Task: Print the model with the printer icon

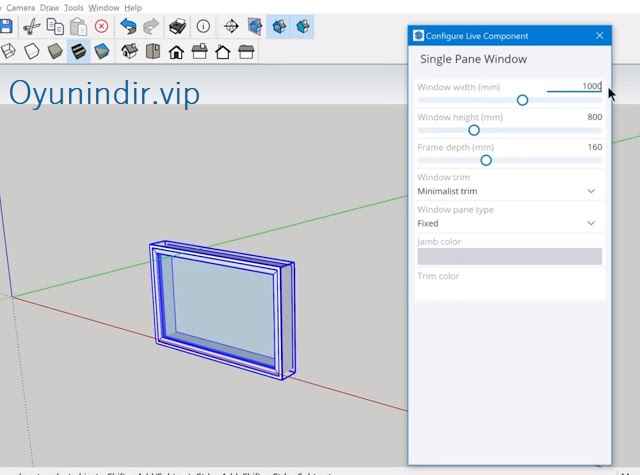Action: (x=178, y=27)
